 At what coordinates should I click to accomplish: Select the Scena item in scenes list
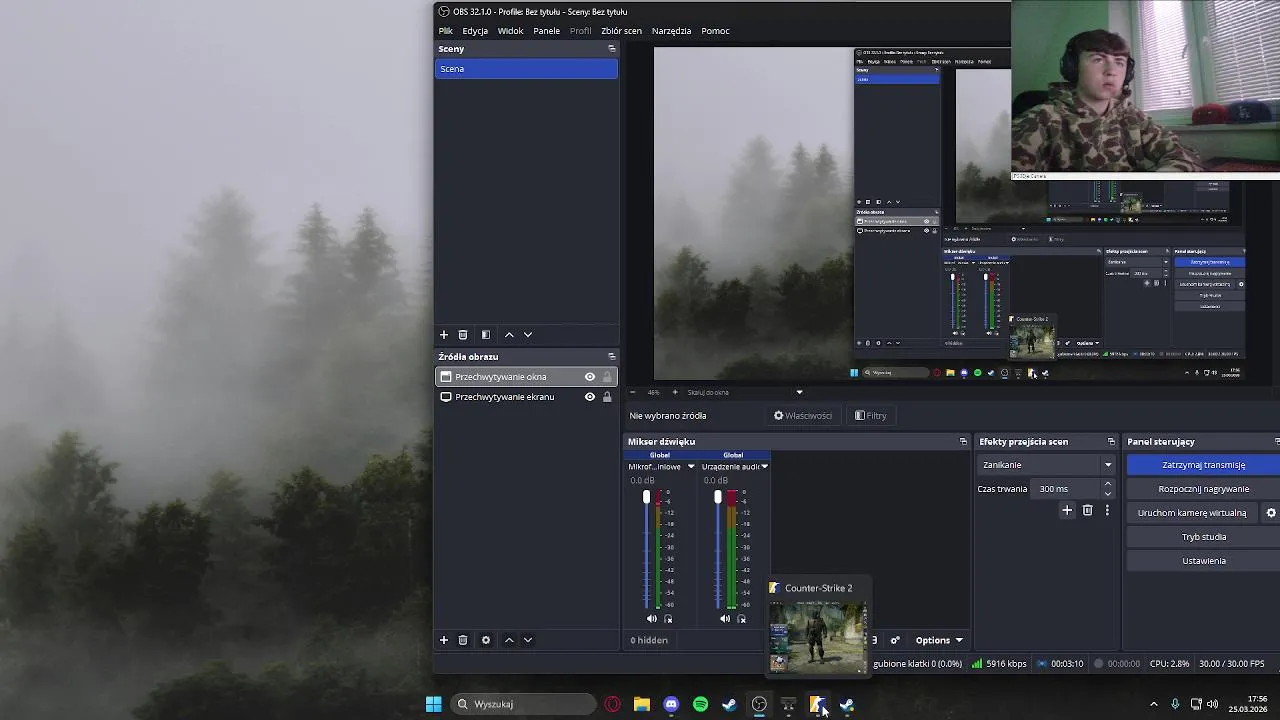pyautogui.click(x=526, y=69)
